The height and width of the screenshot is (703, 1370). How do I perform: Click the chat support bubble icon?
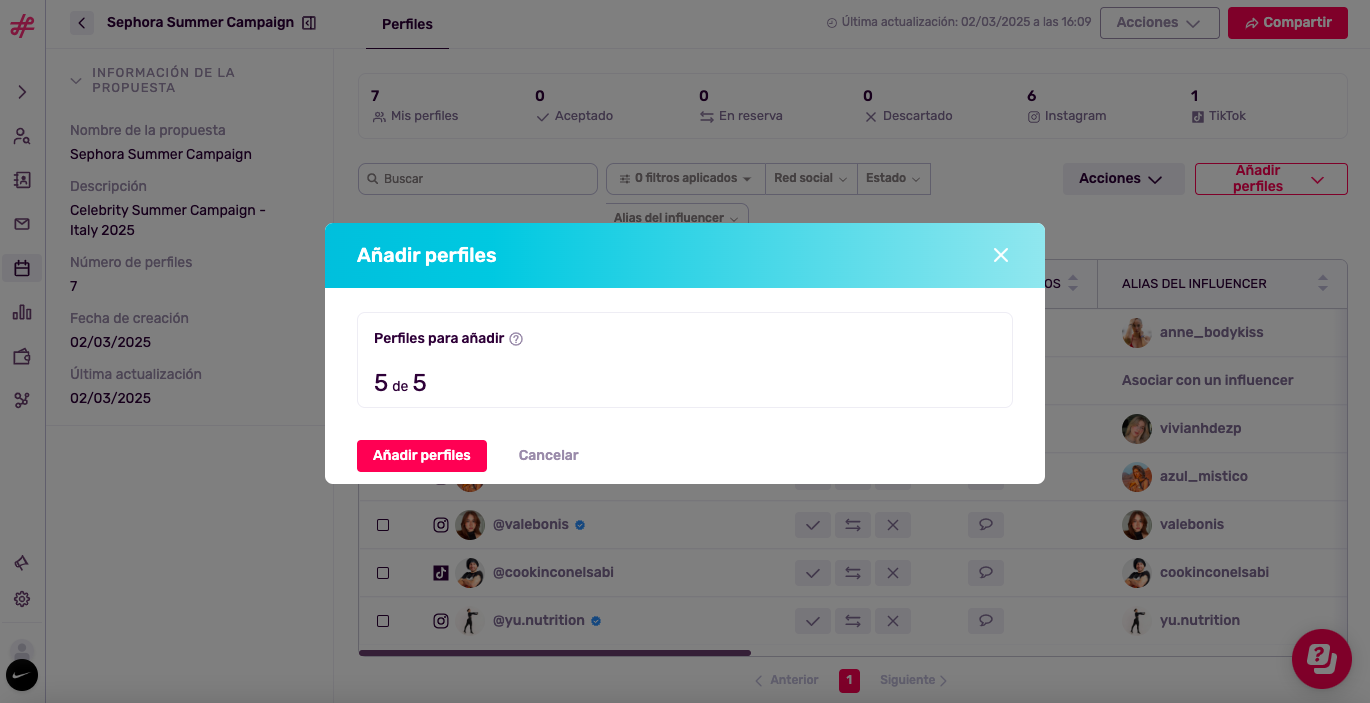tap(1322, 659)
